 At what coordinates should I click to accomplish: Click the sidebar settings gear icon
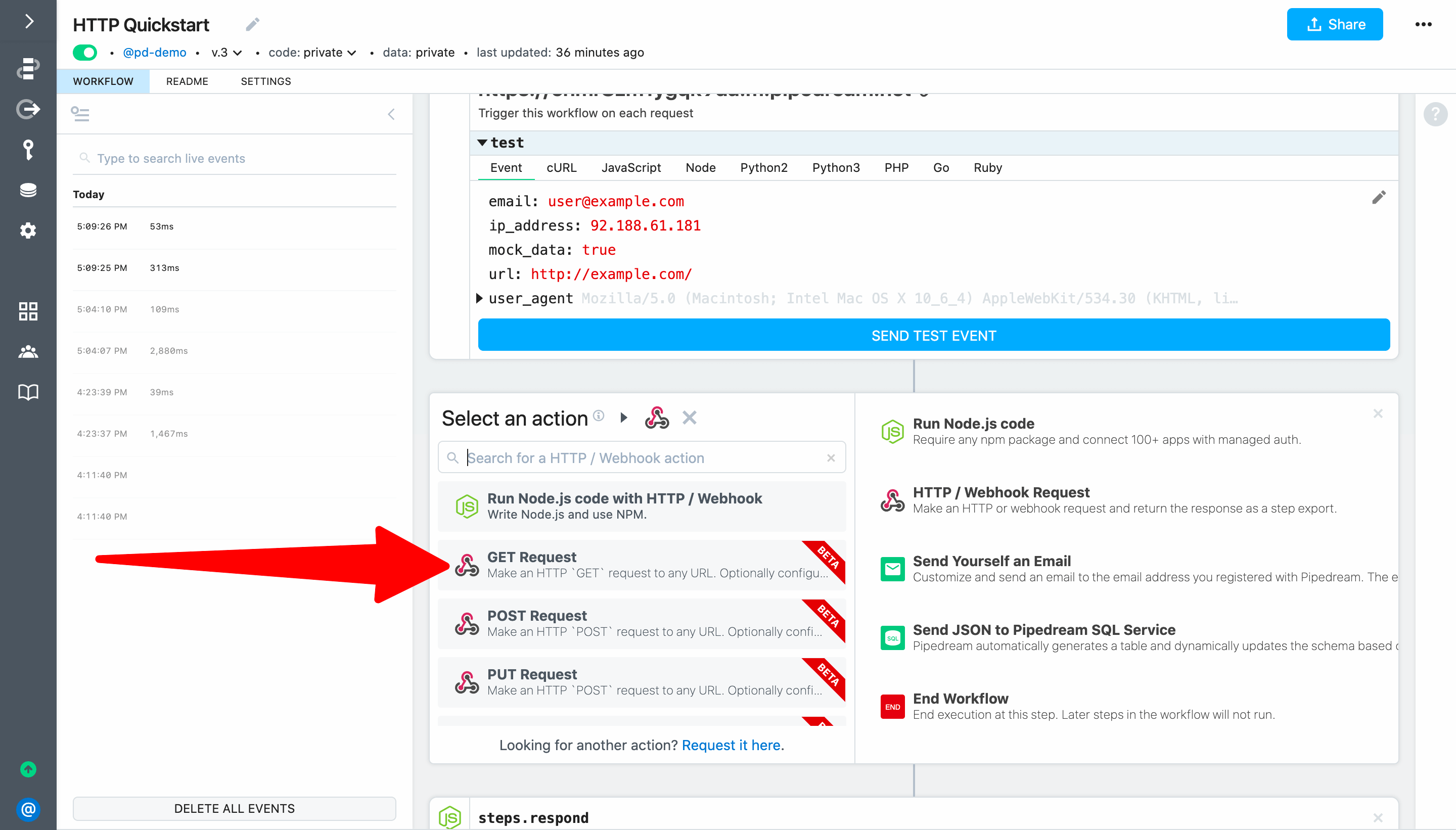tap(28, 230)
